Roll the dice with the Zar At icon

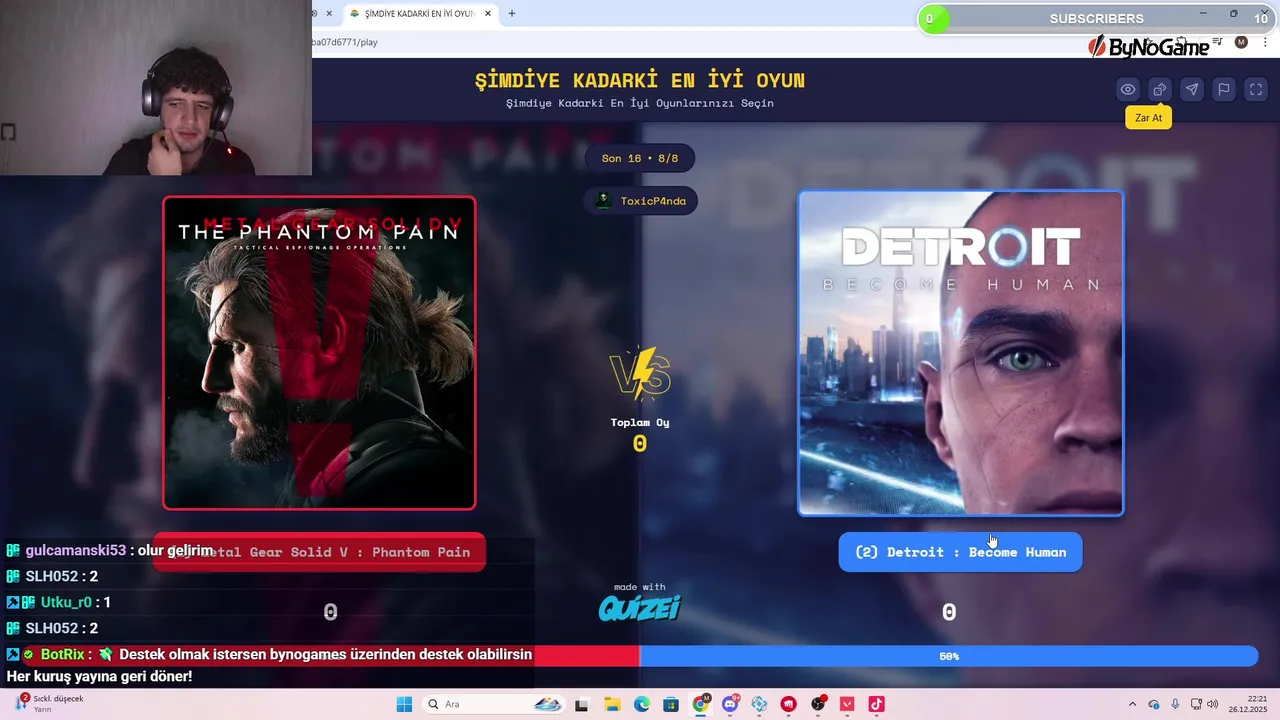[x=1160, y=90]
